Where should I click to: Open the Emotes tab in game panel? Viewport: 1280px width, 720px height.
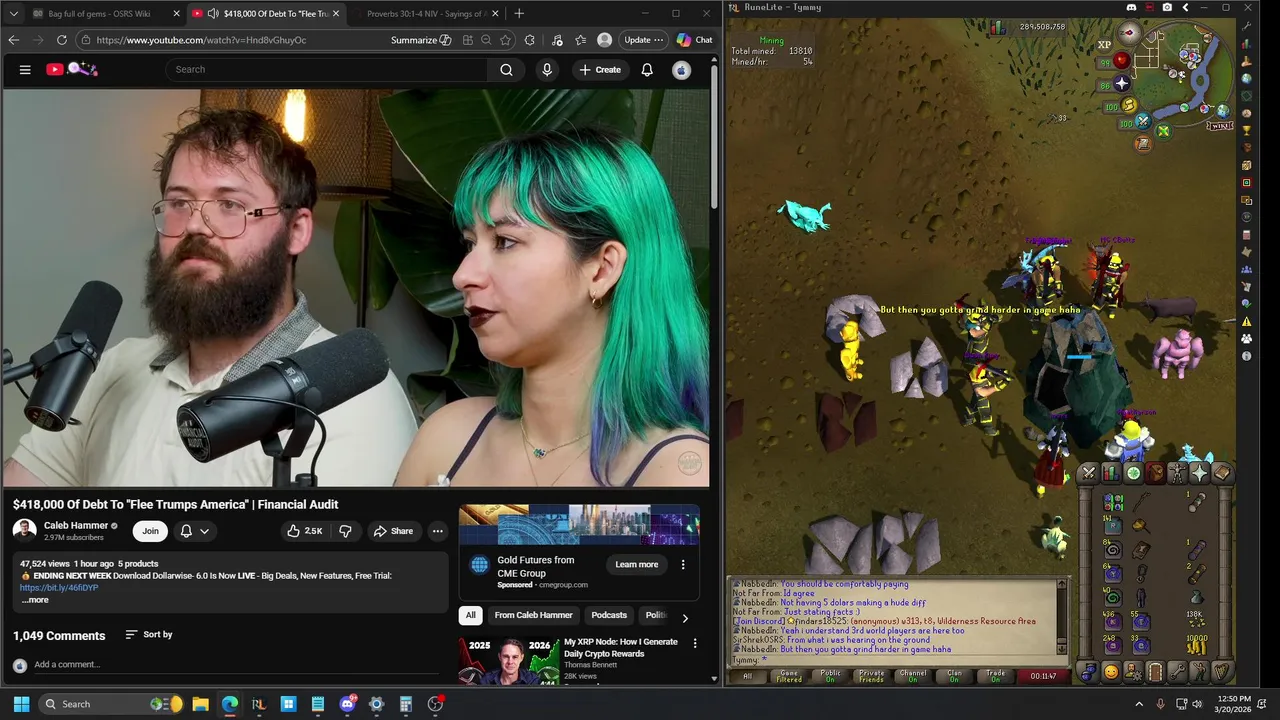click(1199, 672)
